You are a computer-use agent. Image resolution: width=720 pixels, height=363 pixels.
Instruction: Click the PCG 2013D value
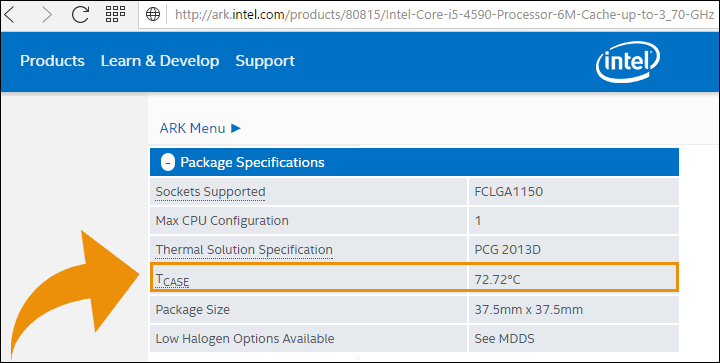507,250
